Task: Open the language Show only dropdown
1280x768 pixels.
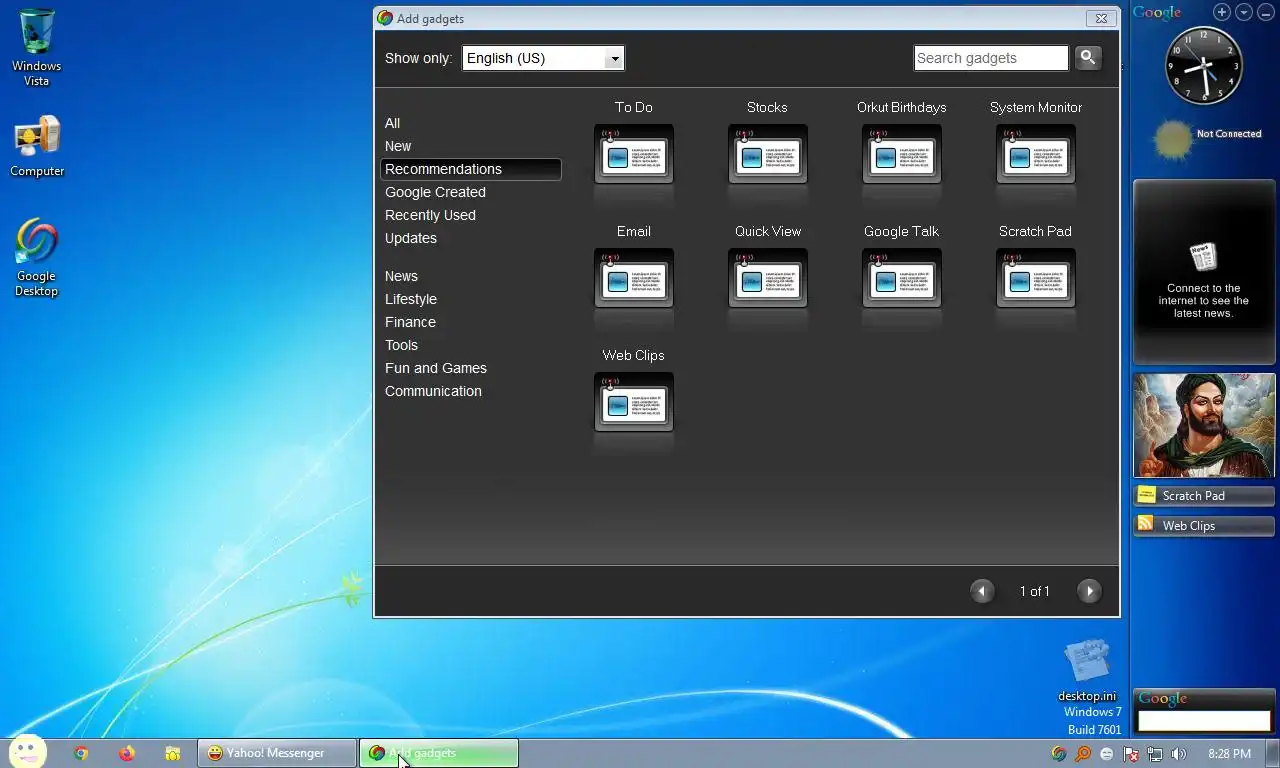Action: (x=543, y=58)
